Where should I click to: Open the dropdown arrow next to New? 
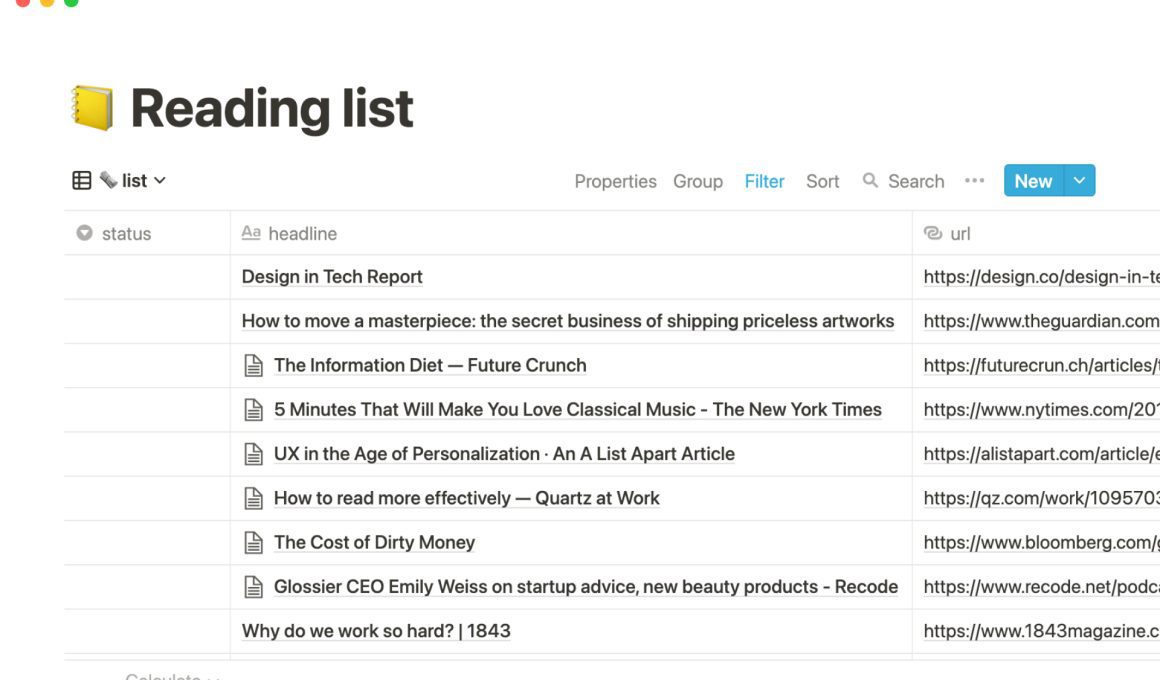[1079, 181]
